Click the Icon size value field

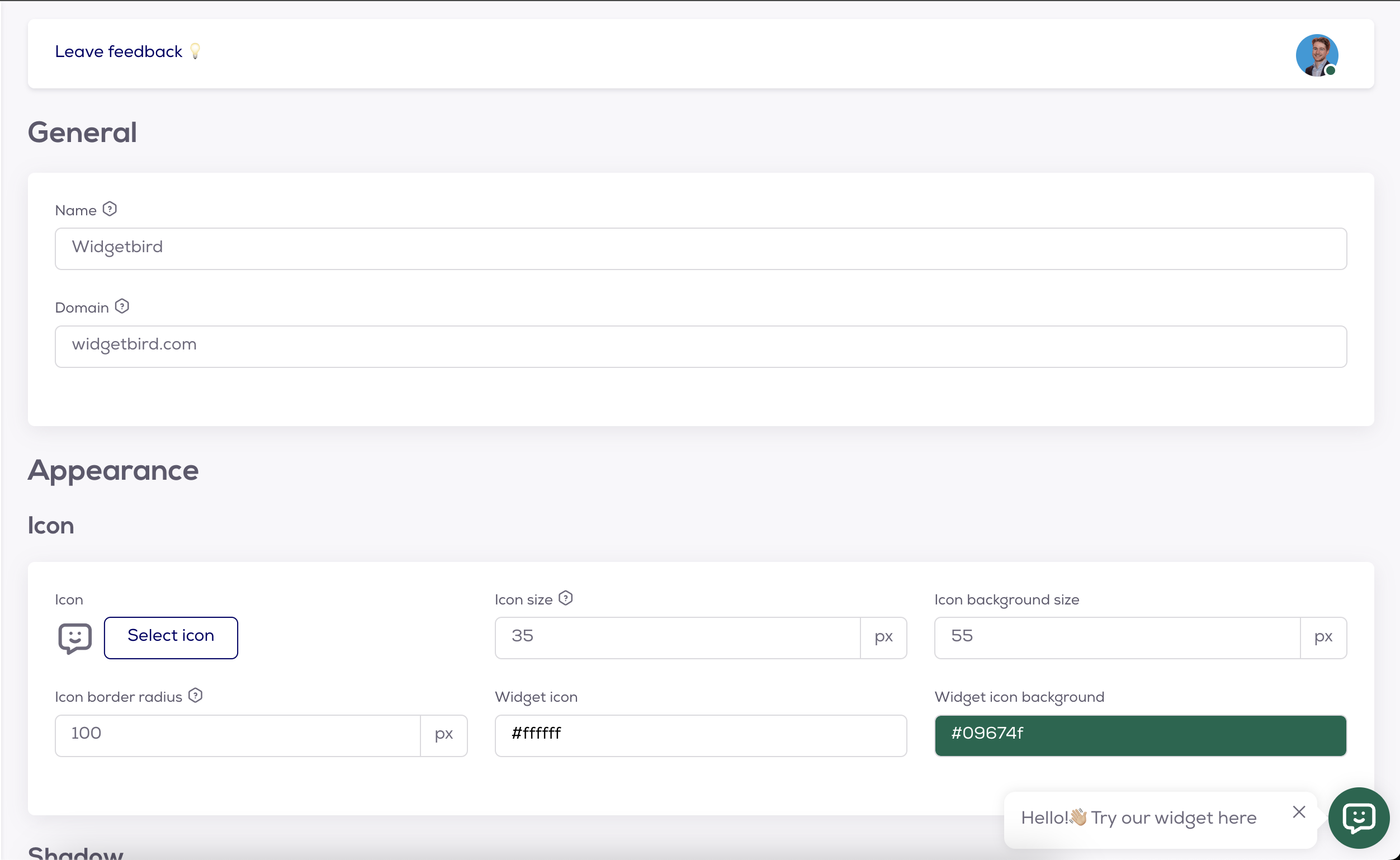coord(677,637)
